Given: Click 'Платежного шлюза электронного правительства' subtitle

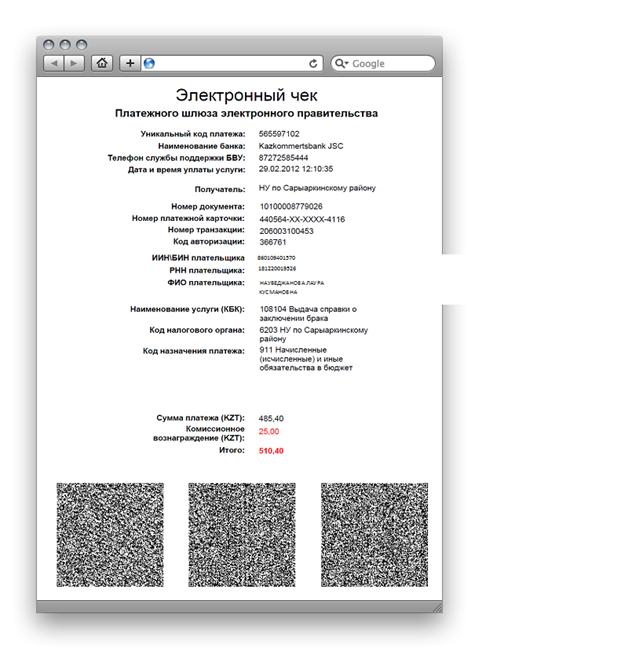Looking at the screenshot, I should pyautogui.click(x=247, y=113).
